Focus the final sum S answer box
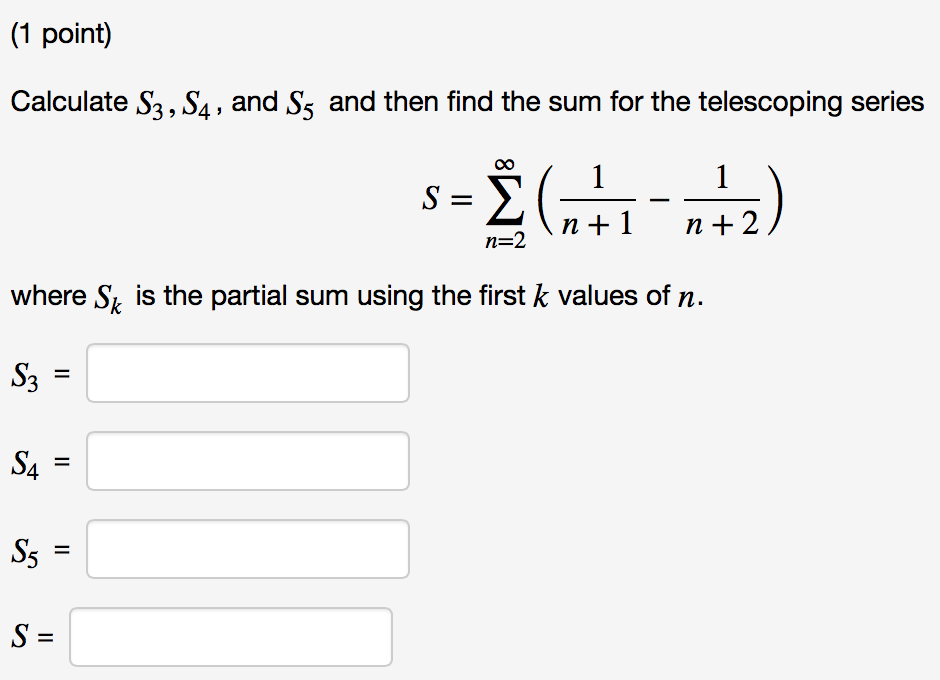Screen dimensions: 940x680 pyautogui.click(x=231, y=637)
